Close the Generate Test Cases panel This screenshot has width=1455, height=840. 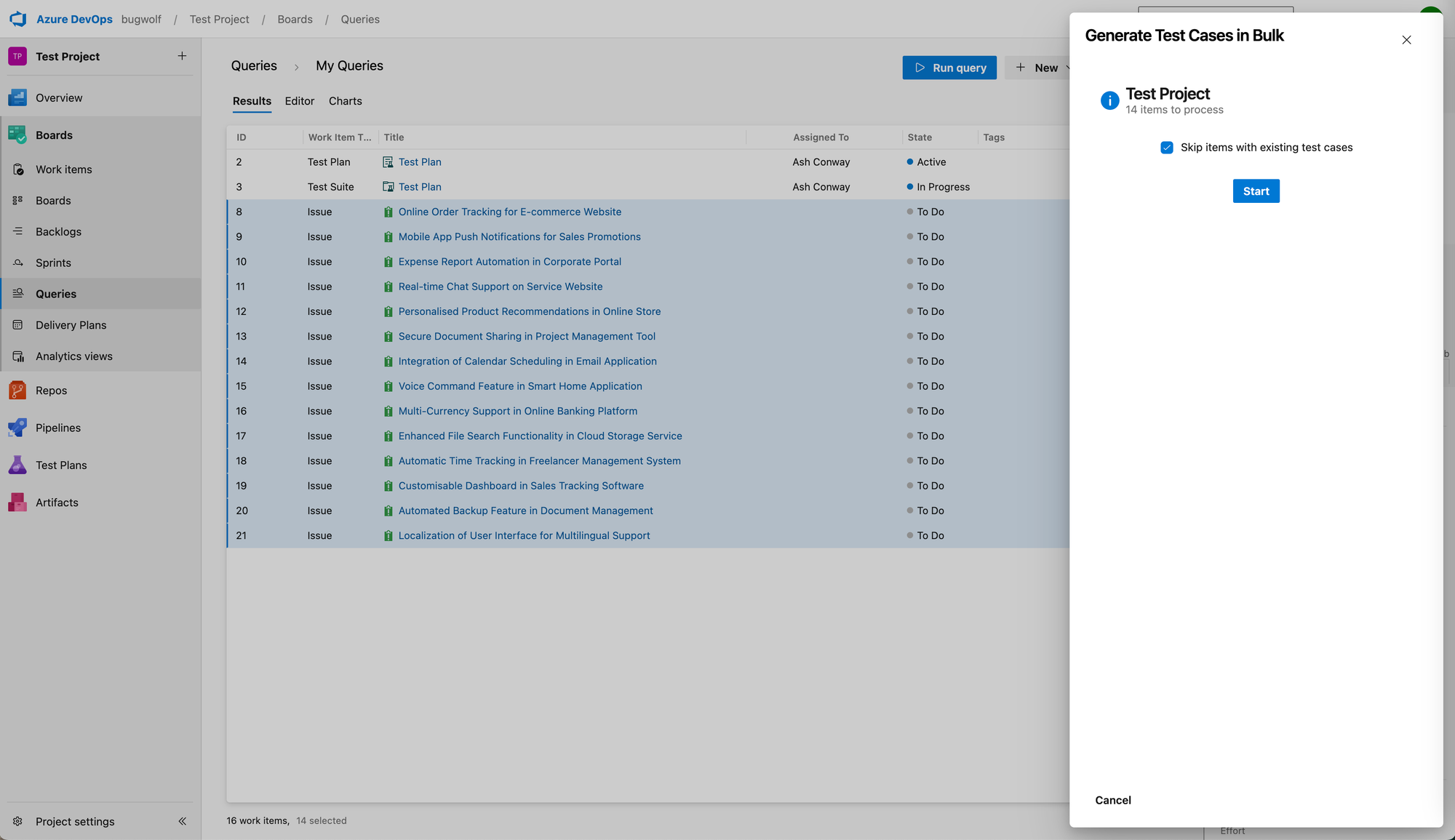1406,40
